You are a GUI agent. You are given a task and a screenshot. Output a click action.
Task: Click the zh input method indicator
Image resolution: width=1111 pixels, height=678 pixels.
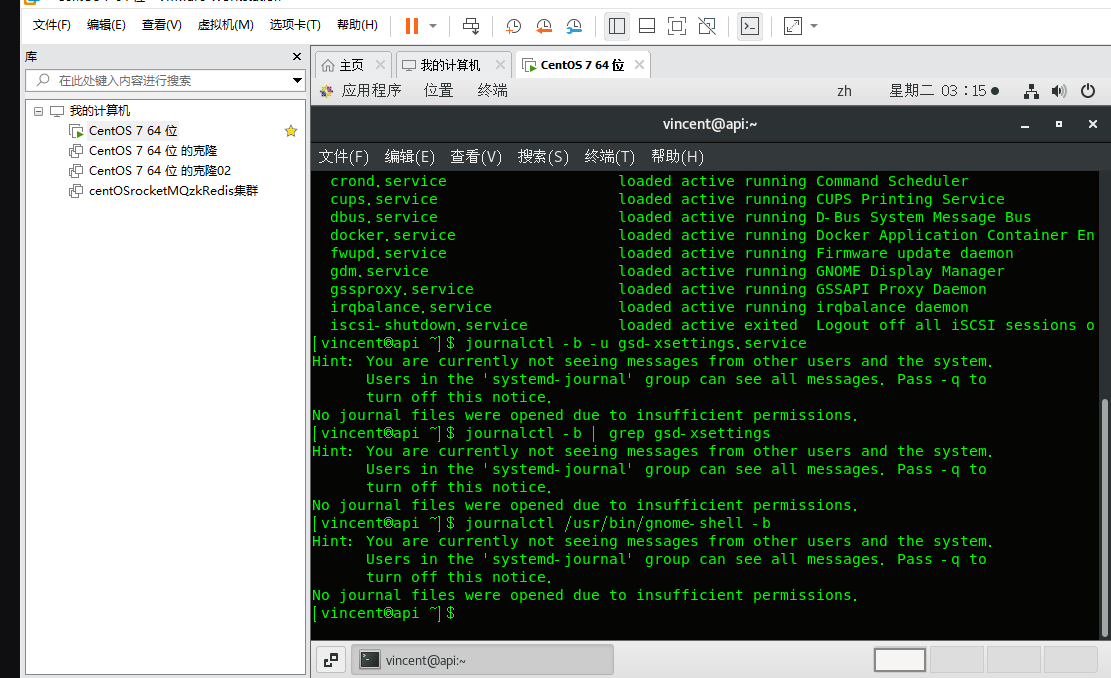pyautogui.click(x=844, y=91)
